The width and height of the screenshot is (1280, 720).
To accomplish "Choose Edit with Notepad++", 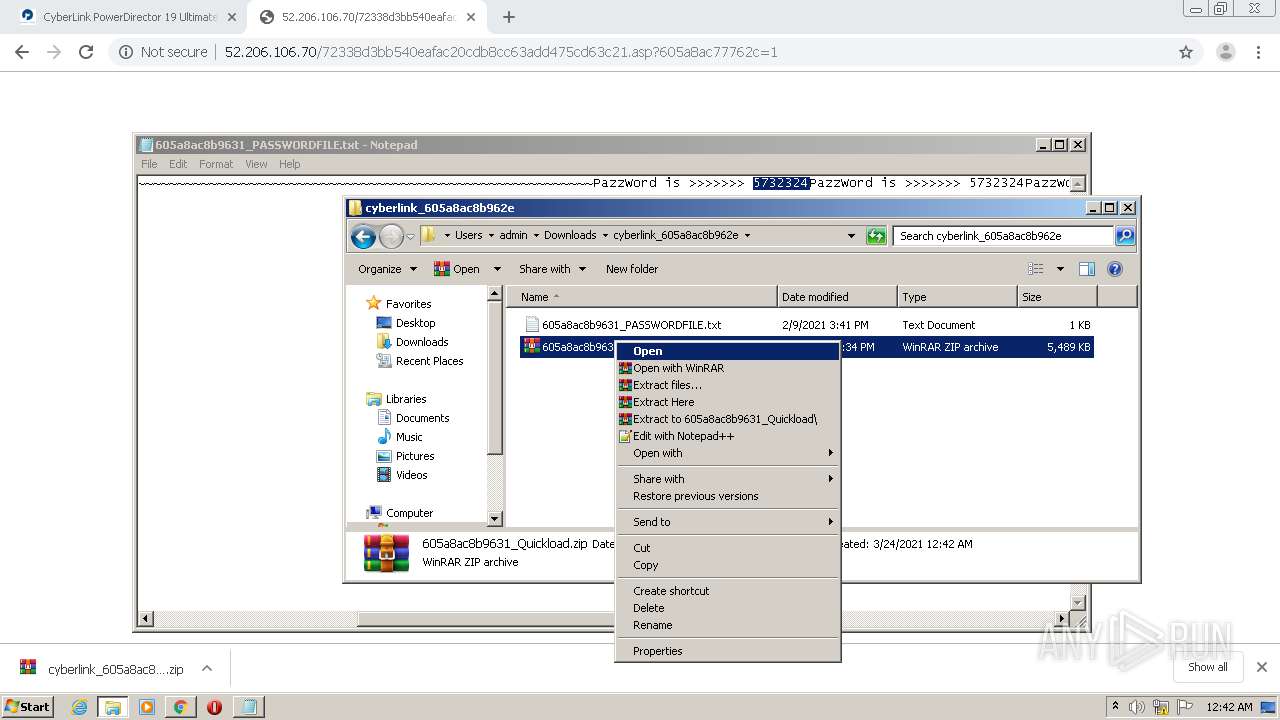I will [727, 436].
